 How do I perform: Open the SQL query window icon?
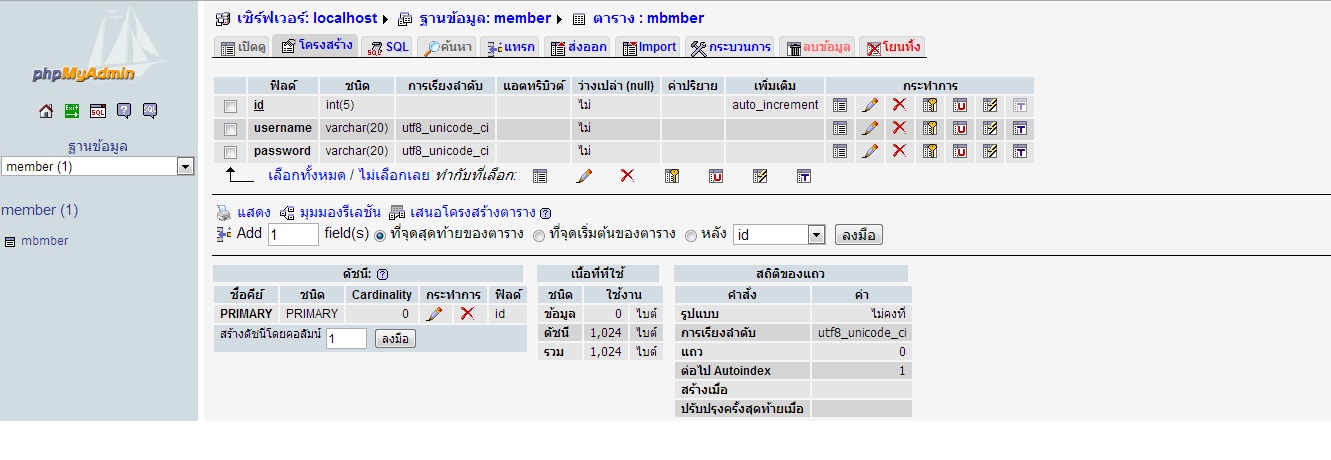pos(98,111)
